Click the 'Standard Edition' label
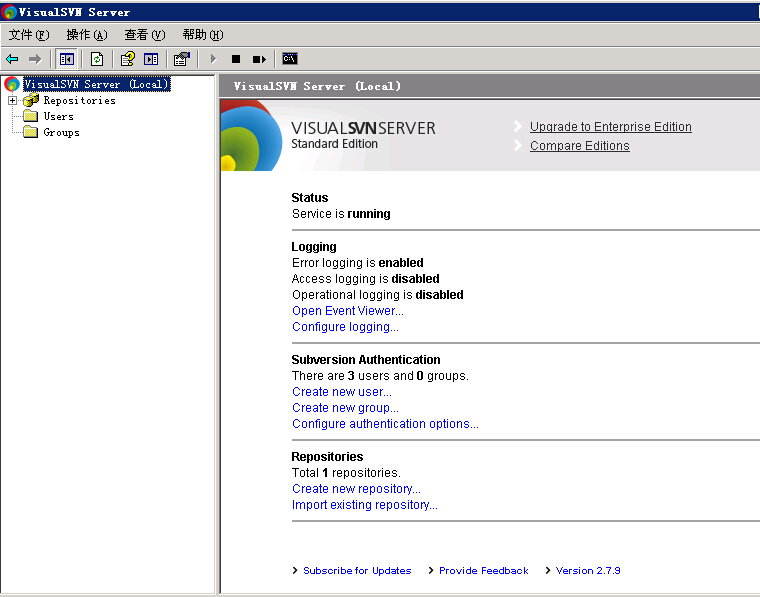This screenshot has width=760, height=597. coord(334,144)
